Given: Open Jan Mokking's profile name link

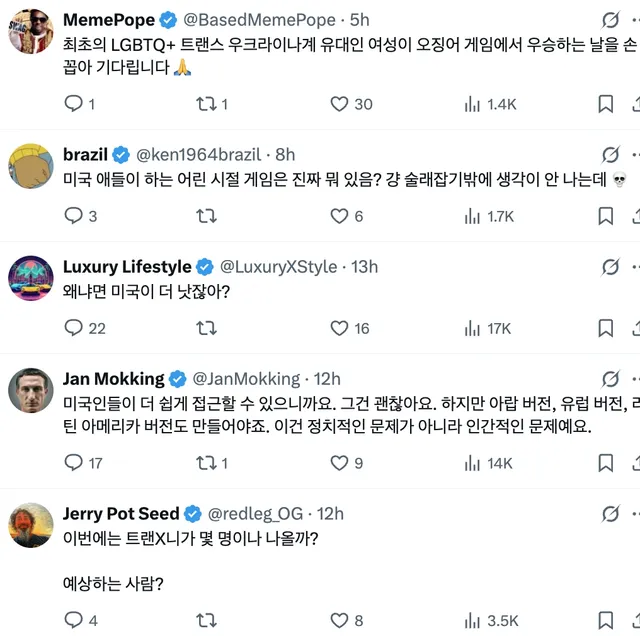Looking at the screenshot, I should pos(113,379).
